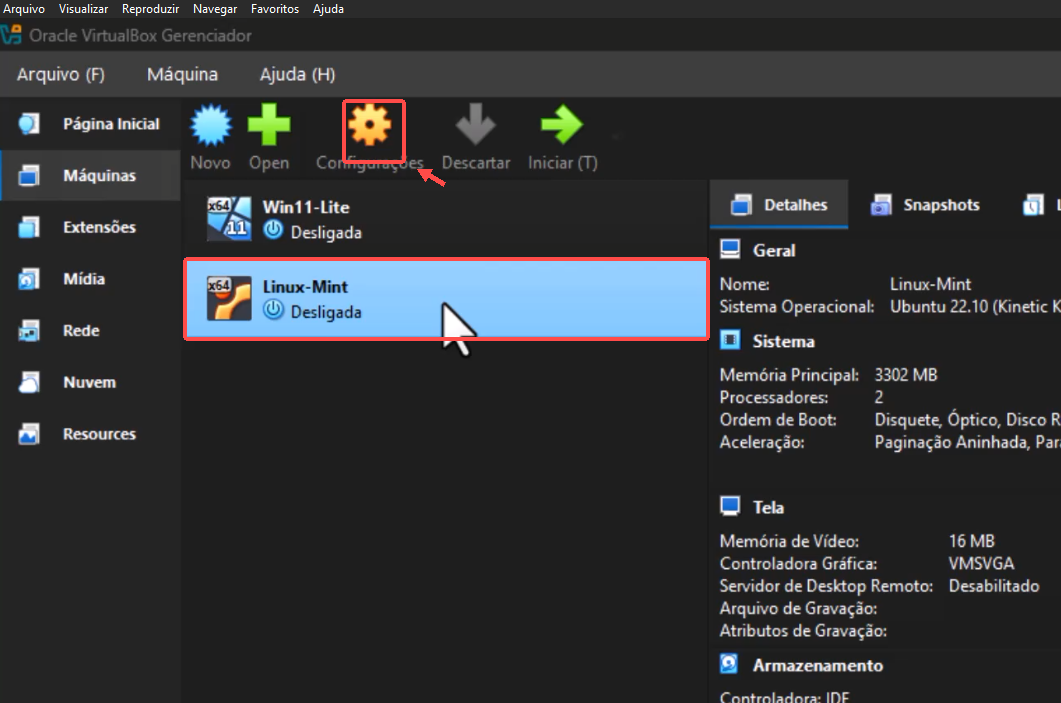This screenshot has height=703, width=1061.
Task: Click the Nuvem sidebar icon
Action: pos(28,382)
